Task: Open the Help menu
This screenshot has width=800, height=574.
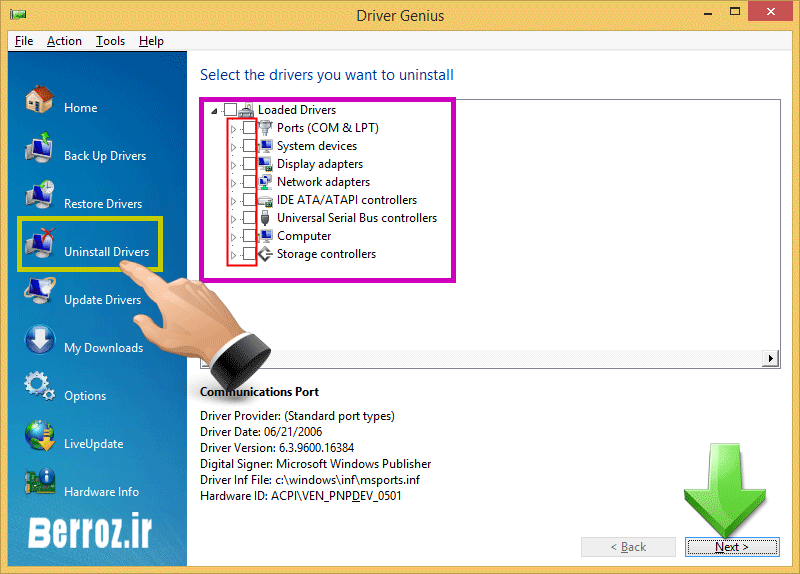Action: pos(151,41)
